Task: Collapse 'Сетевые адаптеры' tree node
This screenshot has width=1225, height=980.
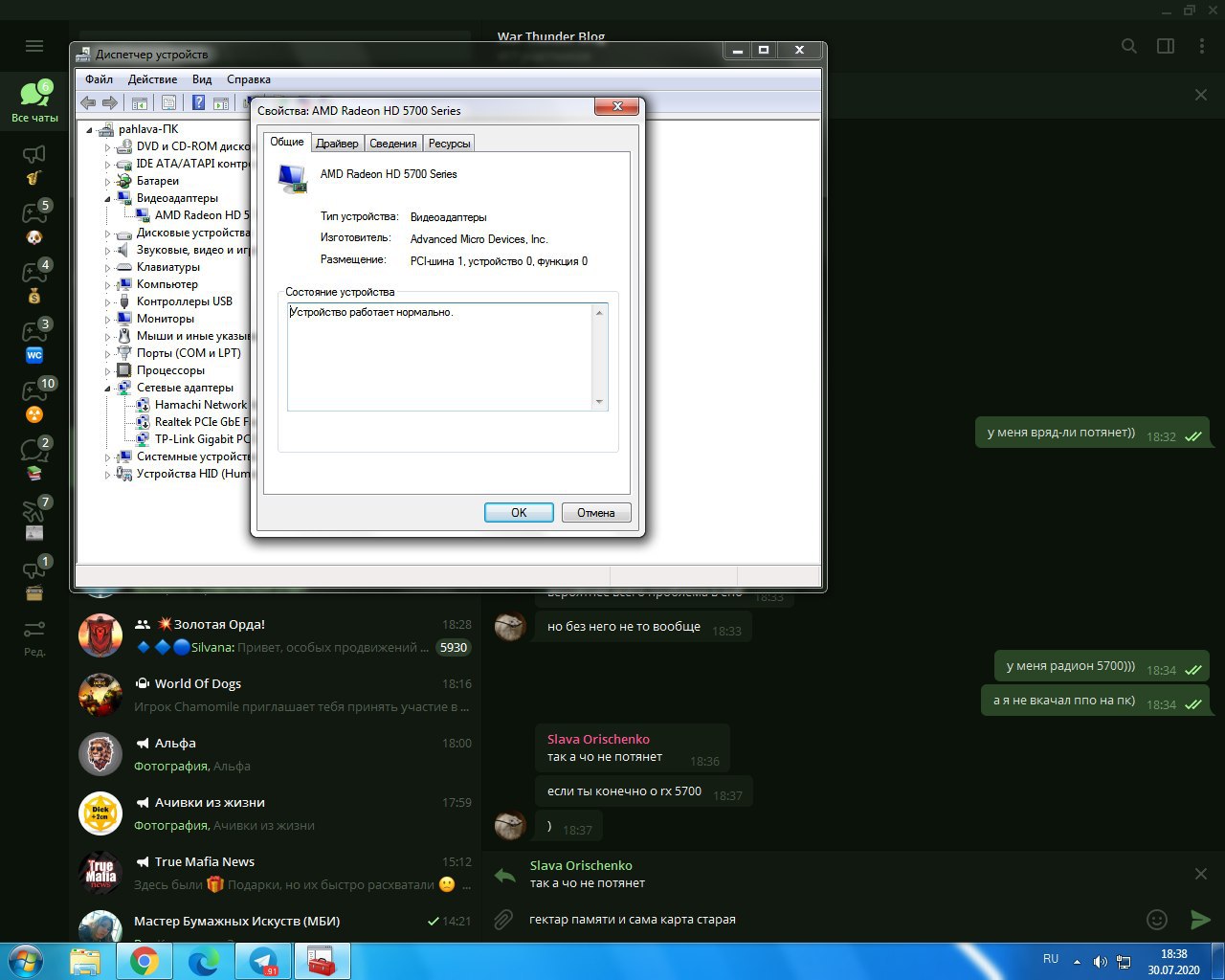Action: [108, 388]
